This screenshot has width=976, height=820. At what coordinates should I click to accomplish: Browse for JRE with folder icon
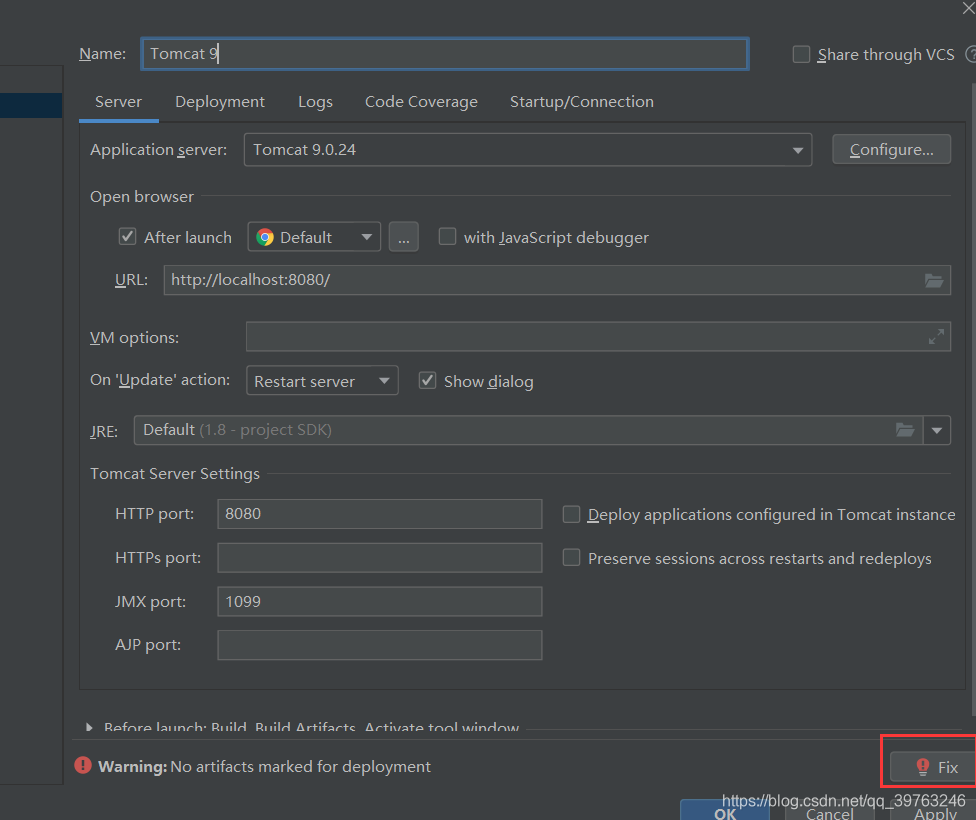904,430
